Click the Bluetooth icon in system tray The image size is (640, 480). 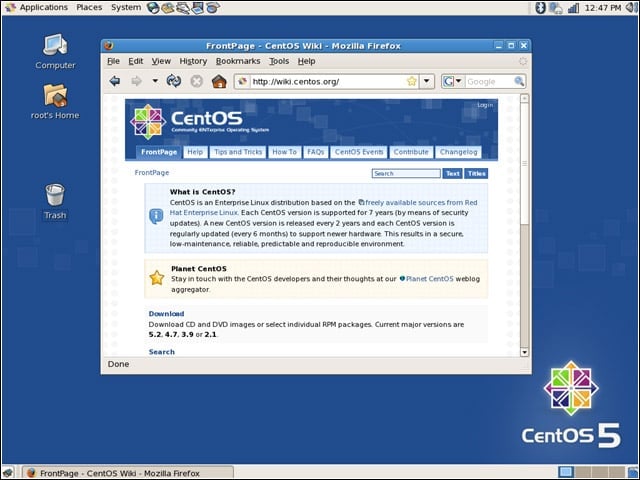[540, 8]
